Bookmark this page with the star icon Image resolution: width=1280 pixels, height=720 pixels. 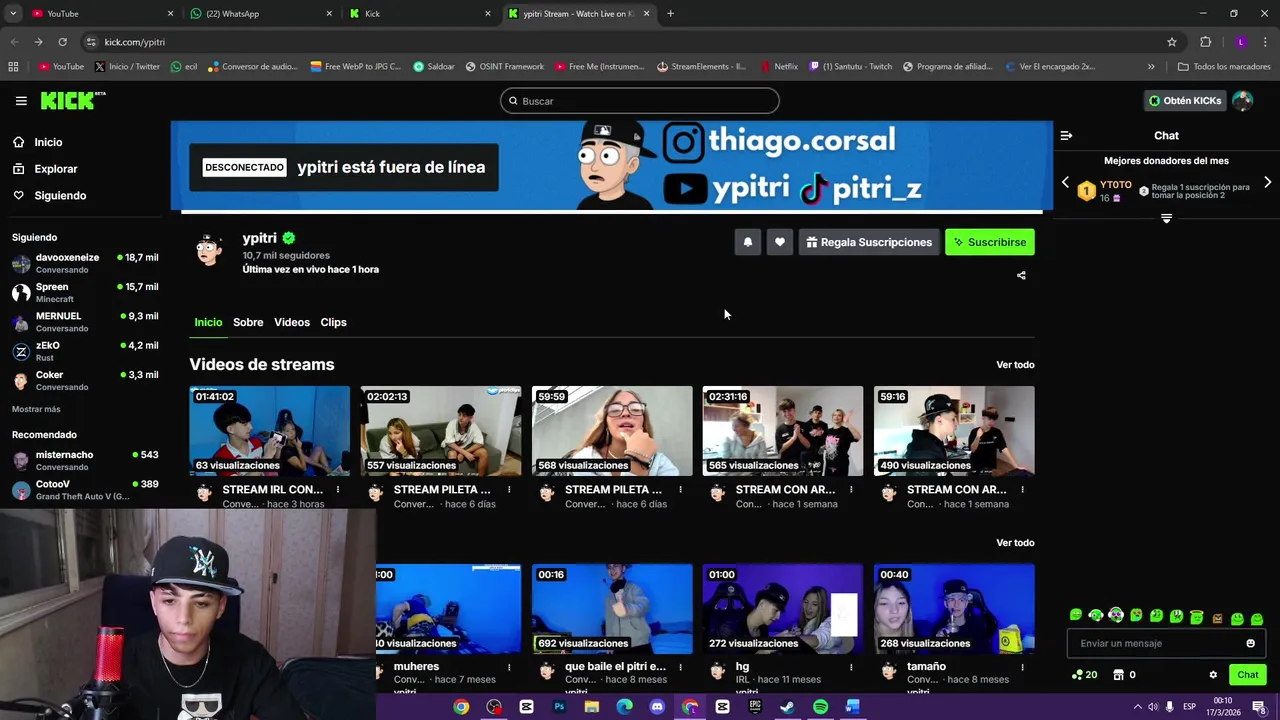coord(1172,42)
